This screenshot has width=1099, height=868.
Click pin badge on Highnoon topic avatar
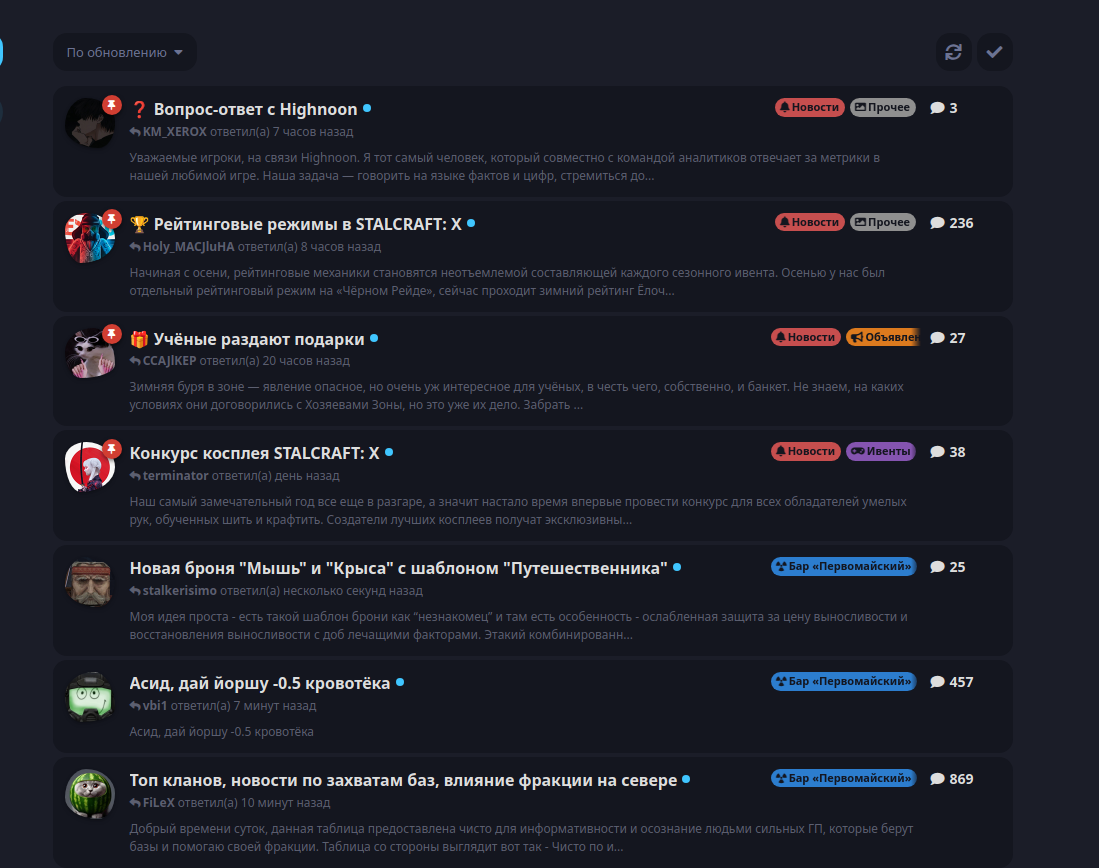(x=111, y=105)
